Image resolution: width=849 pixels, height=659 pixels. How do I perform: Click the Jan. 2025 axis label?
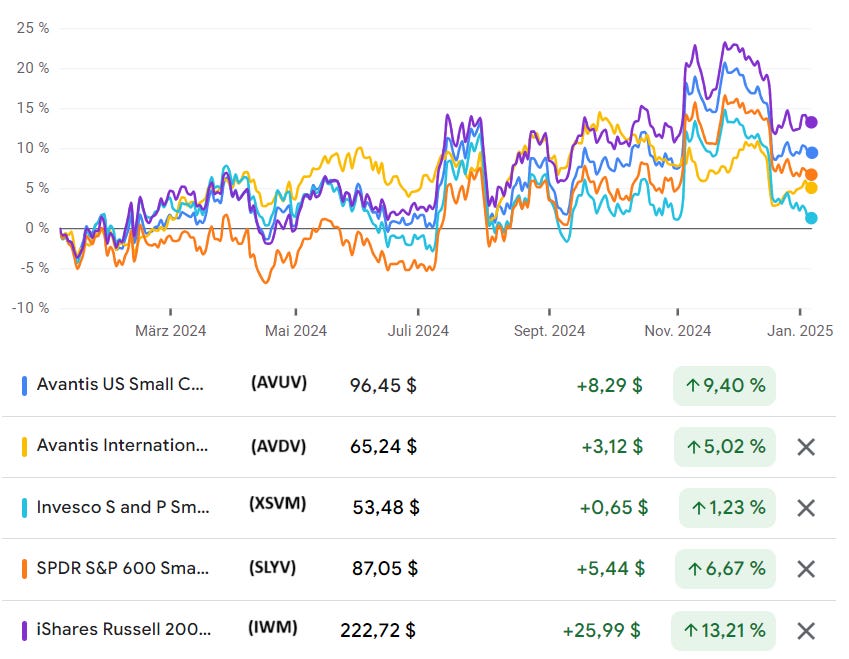[x=800, y=331]
